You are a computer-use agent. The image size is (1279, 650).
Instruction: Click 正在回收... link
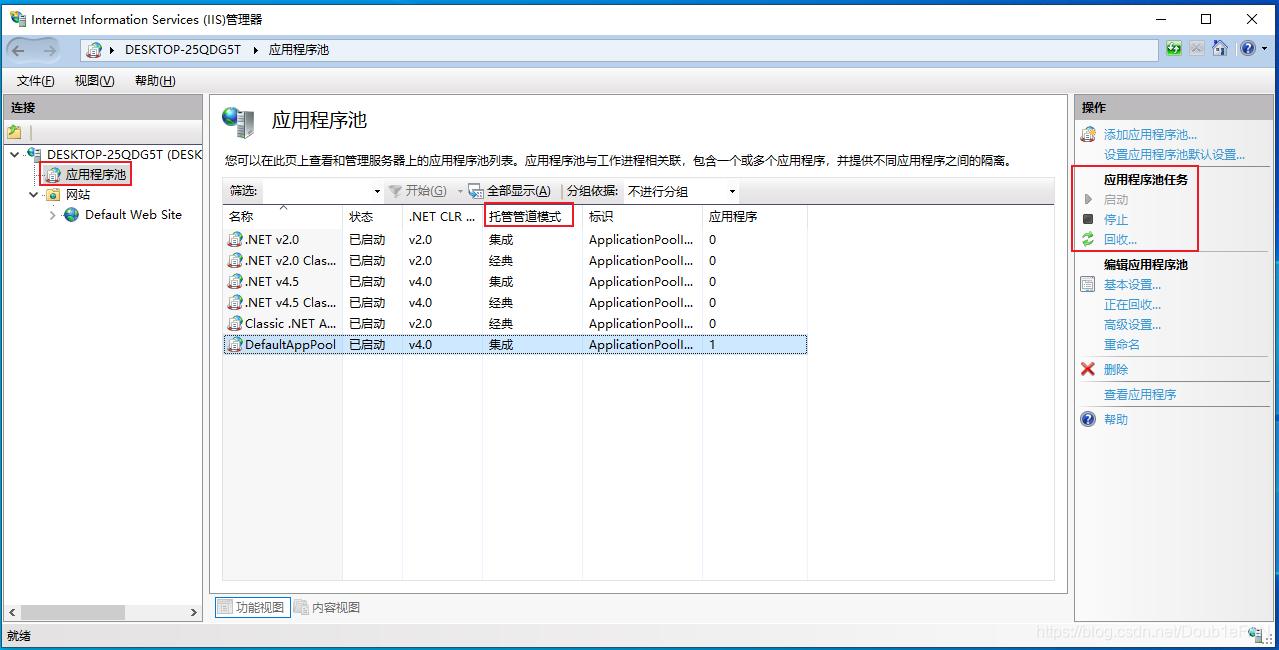click(1132, 304)
